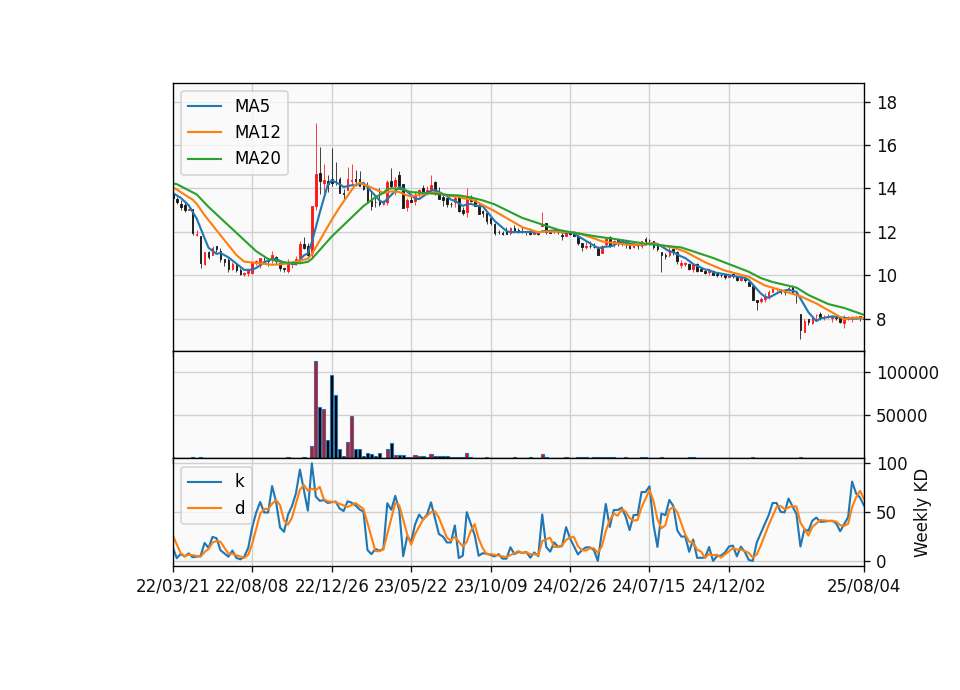
Task: Click the price axis label 14
Action: point(887,189)
